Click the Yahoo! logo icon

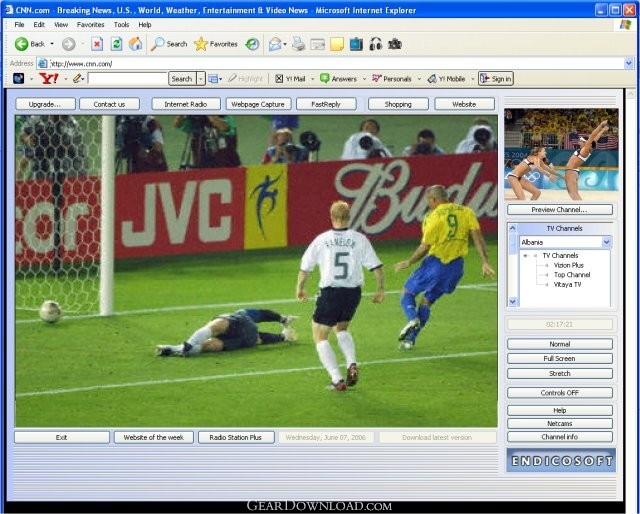tap(49, 78)
